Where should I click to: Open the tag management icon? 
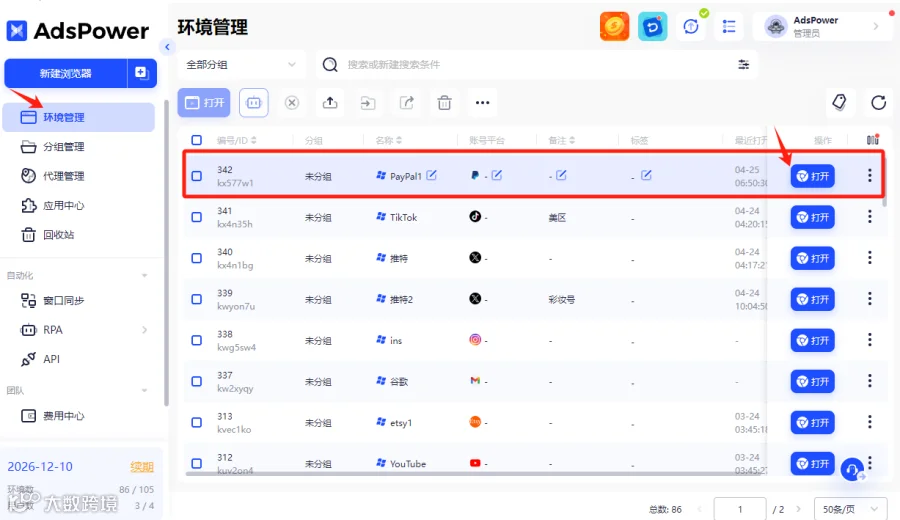click(x=839, y=103)
